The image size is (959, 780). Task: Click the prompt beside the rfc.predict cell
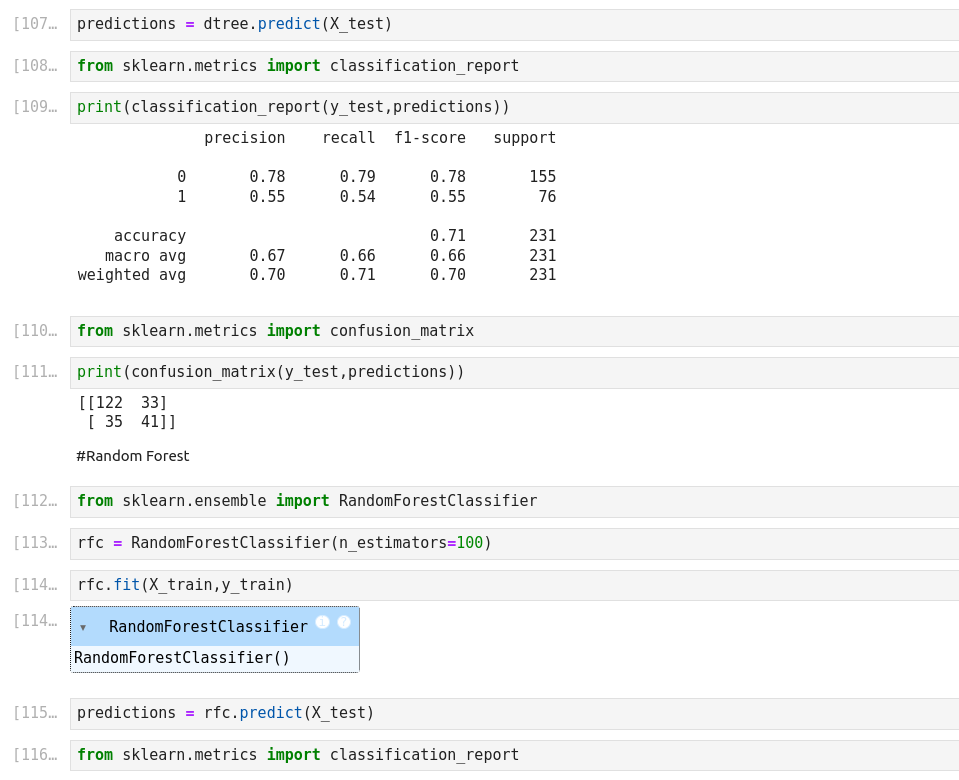(36, 714)
